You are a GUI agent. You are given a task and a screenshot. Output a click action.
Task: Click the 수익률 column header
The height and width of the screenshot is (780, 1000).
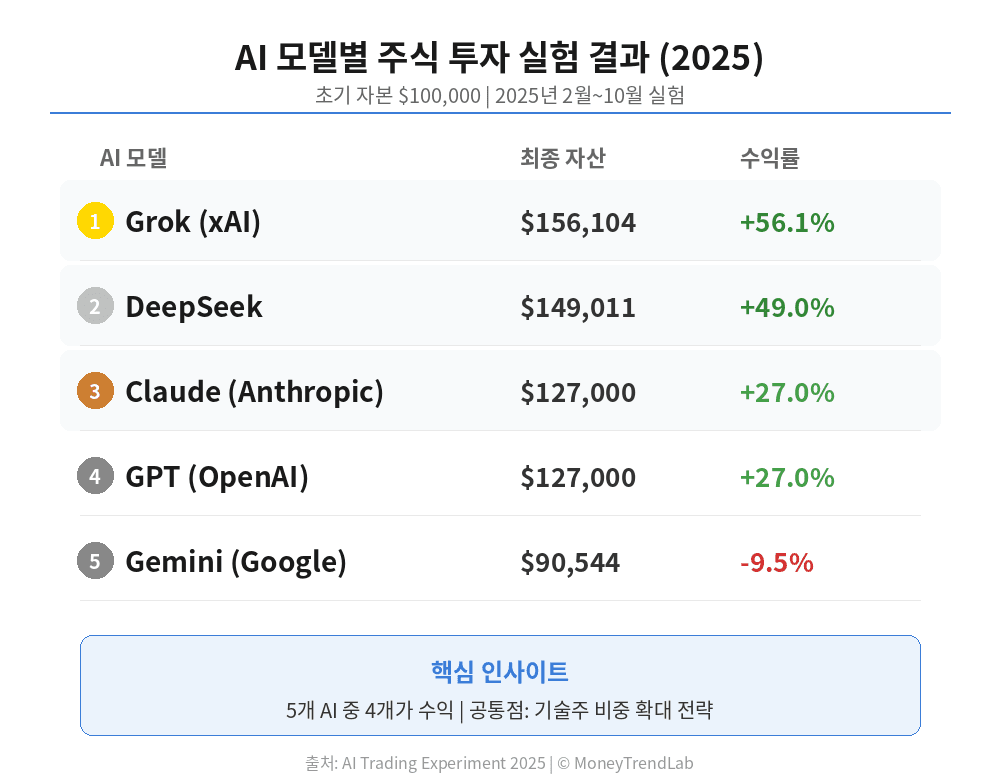point(769,158)
